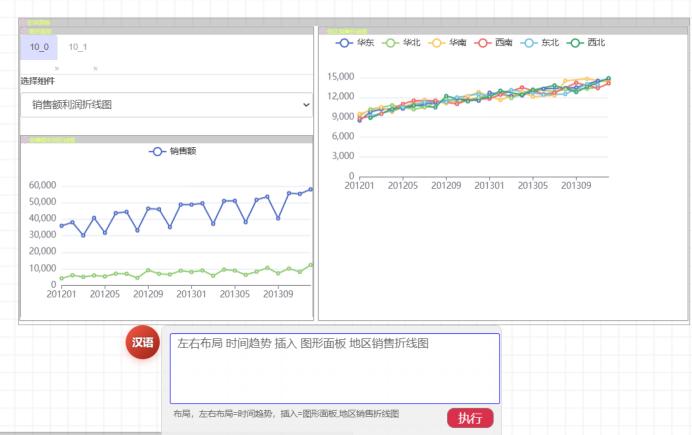Click the last blue data point of 销售额 line
Screen dimensions: 692x435
click(311, 189)
